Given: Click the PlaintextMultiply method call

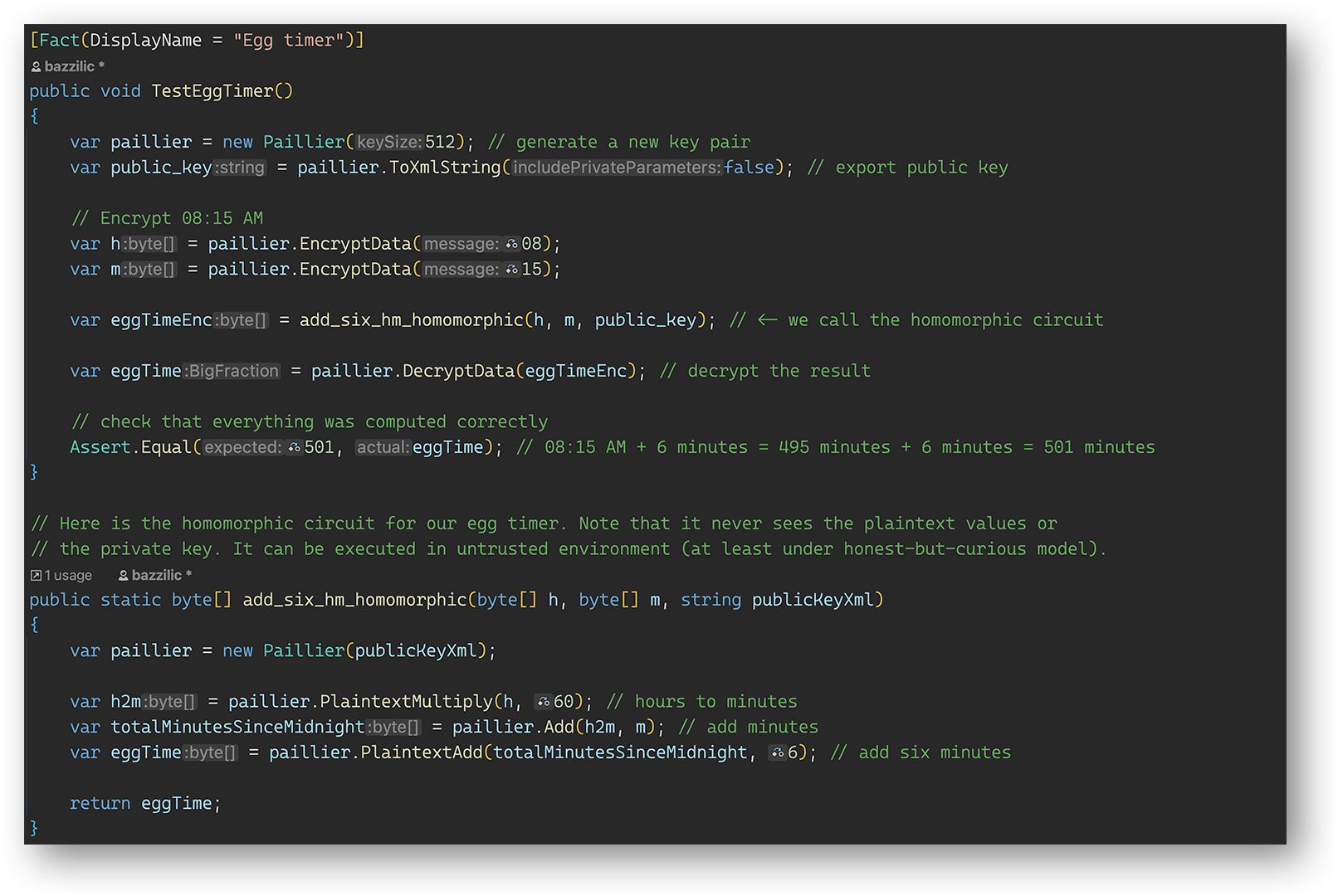Looking at the screenshot, I should 406,702.
